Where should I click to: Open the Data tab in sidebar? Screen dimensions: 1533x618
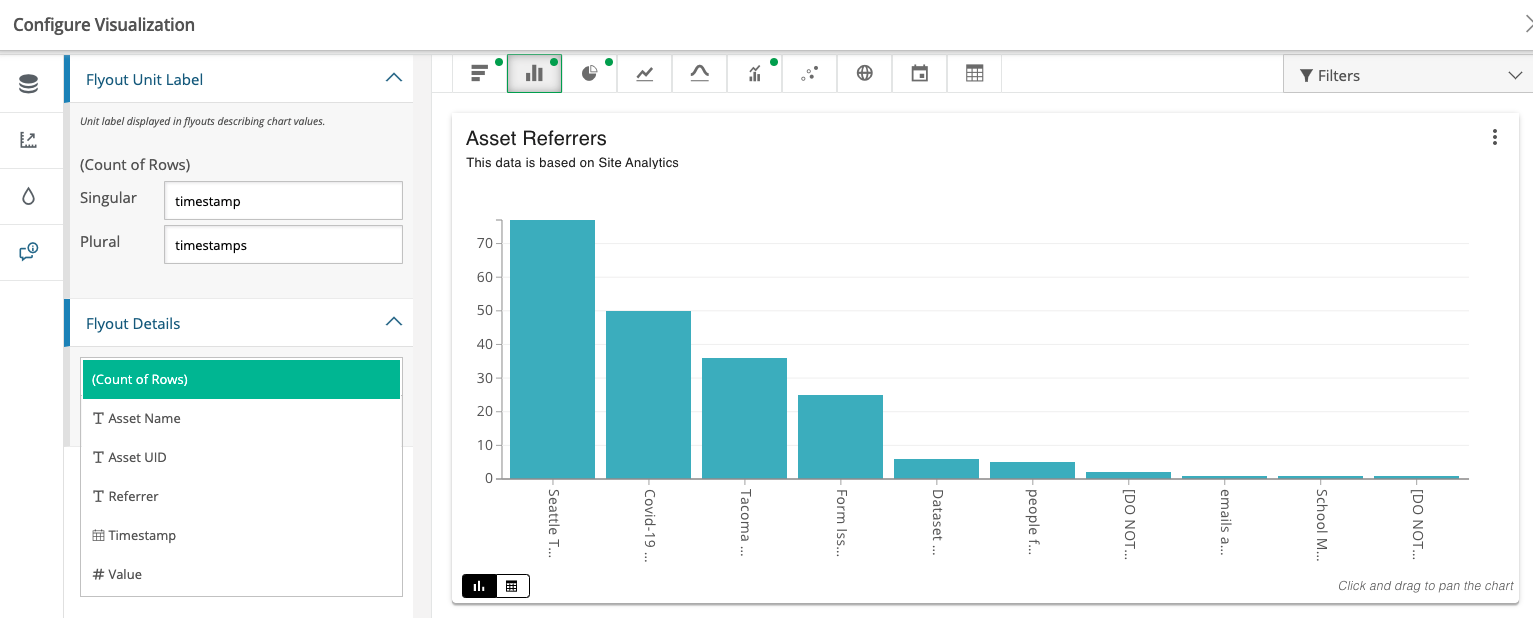[x=28, y=84]
